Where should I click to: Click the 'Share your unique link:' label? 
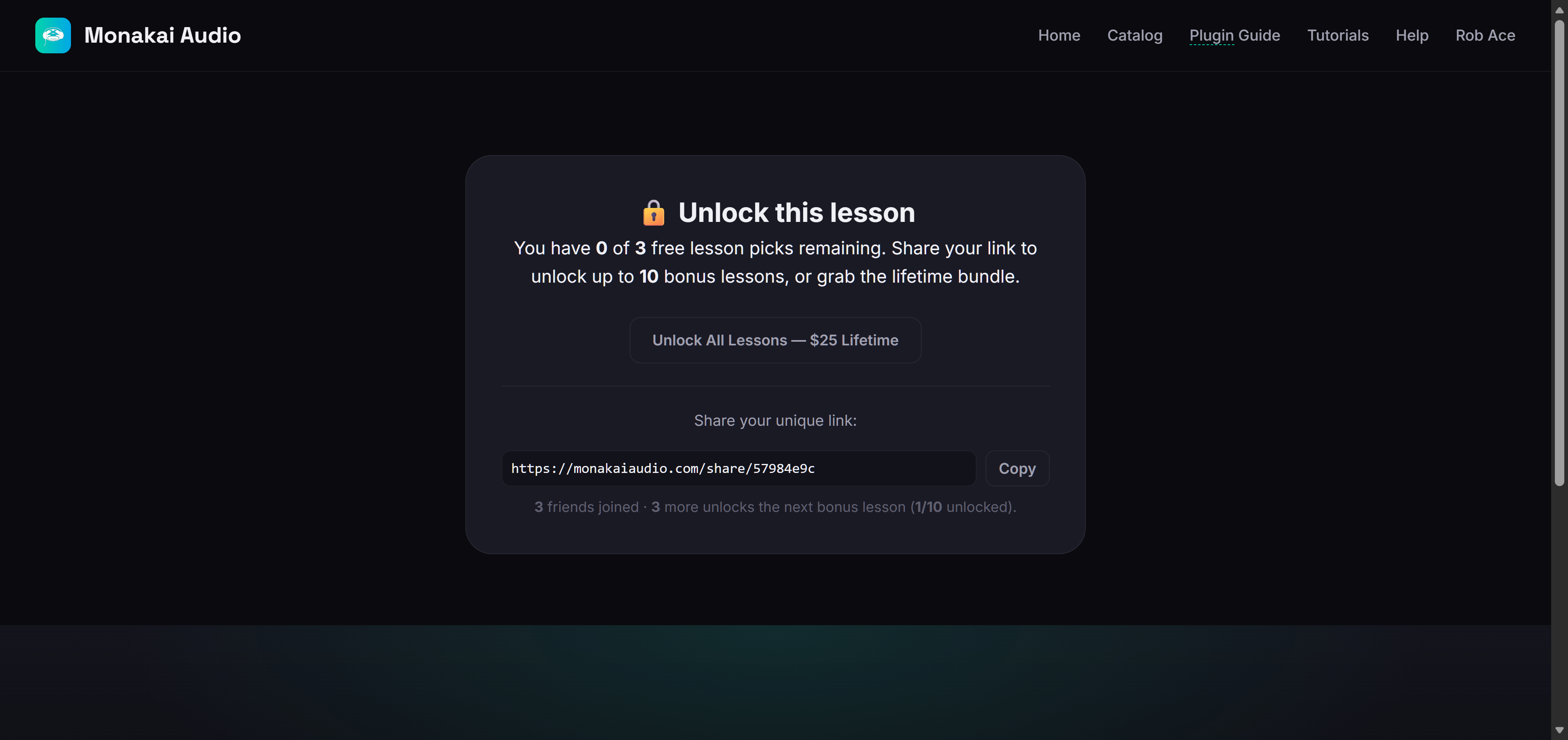click(x=775, y=420)
